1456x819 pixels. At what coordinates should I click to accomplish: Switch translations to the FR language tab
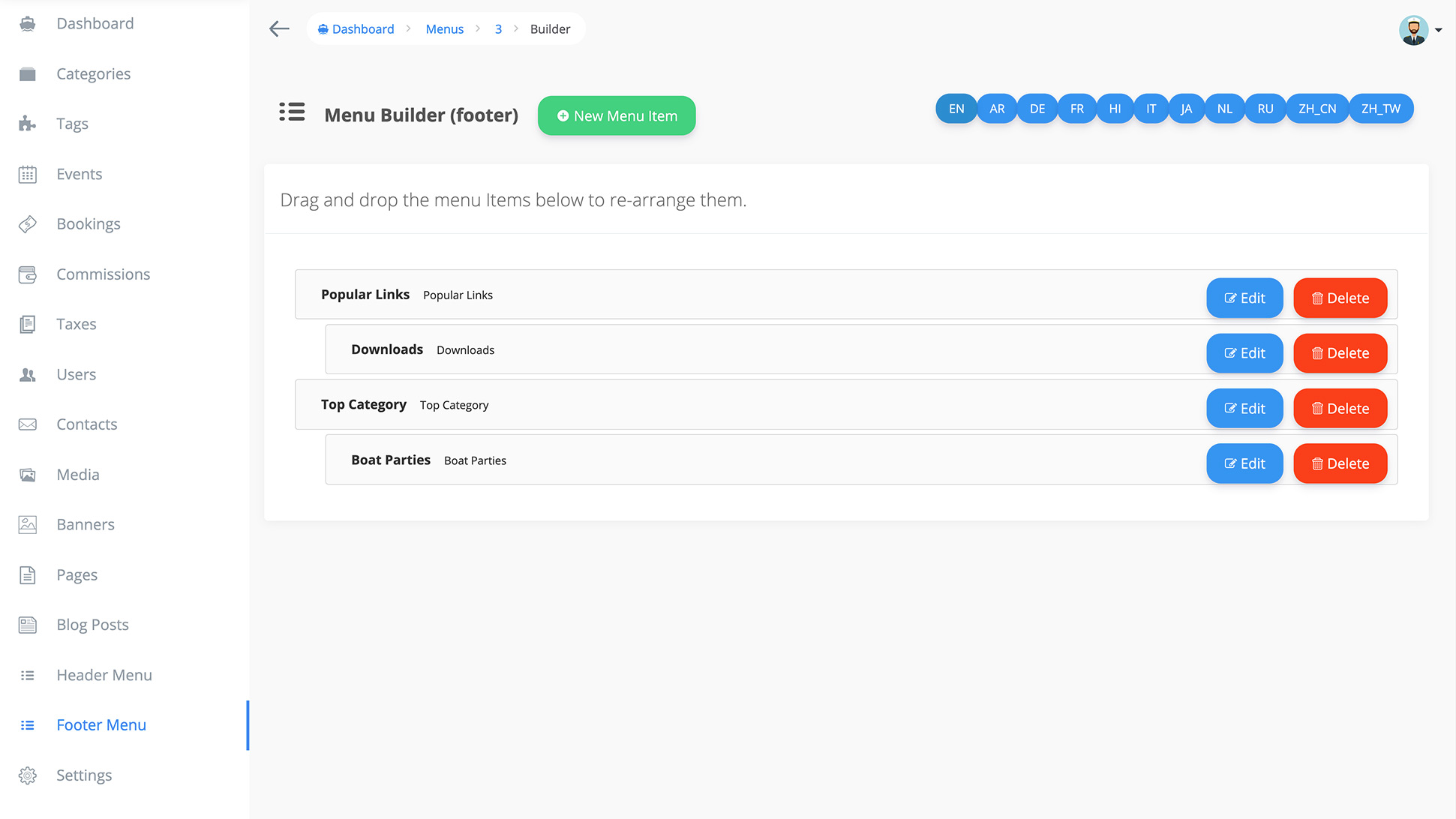click(x=1076, y=108)
